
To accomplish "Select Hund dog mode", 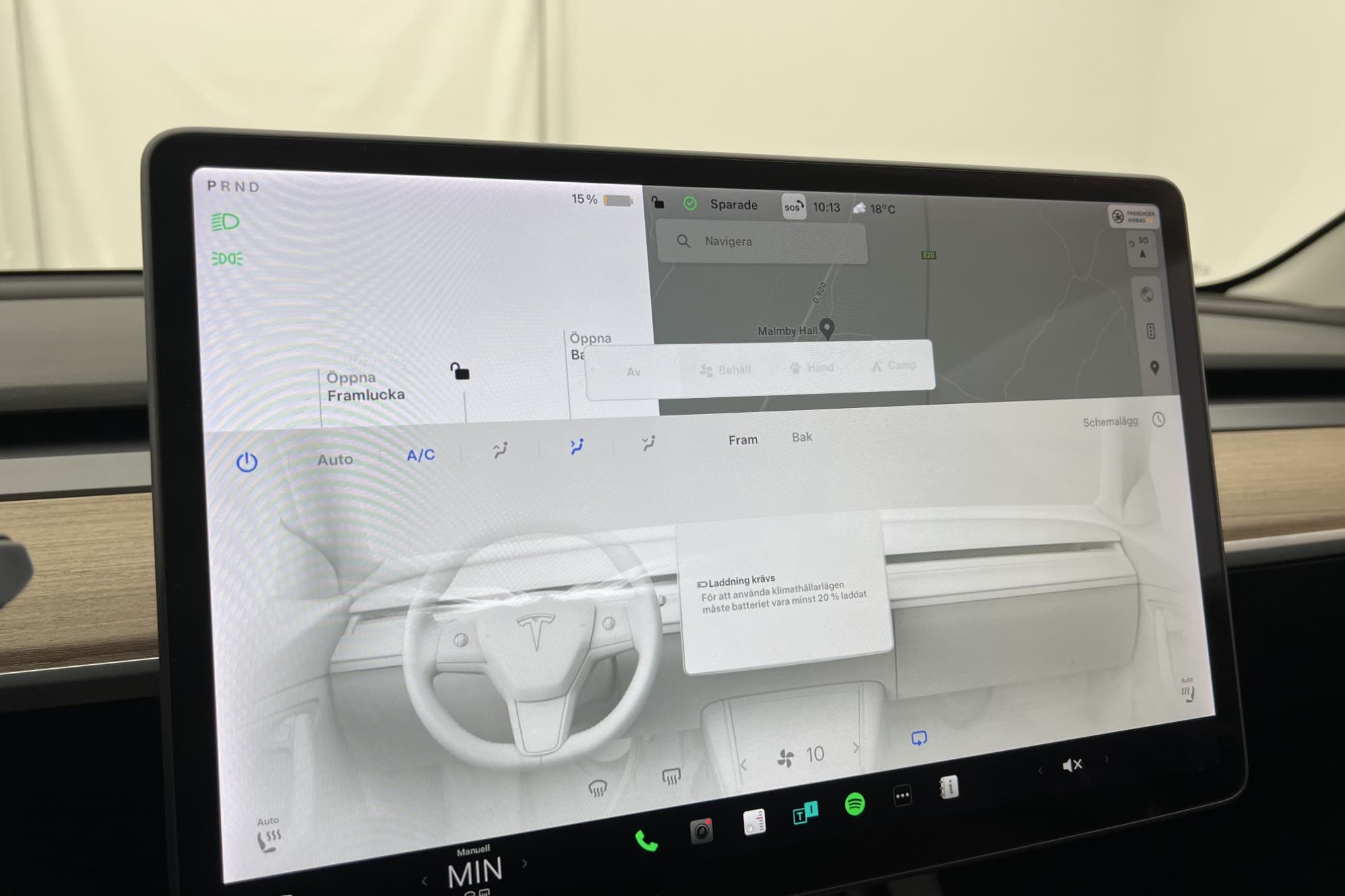I will point(812,368).
